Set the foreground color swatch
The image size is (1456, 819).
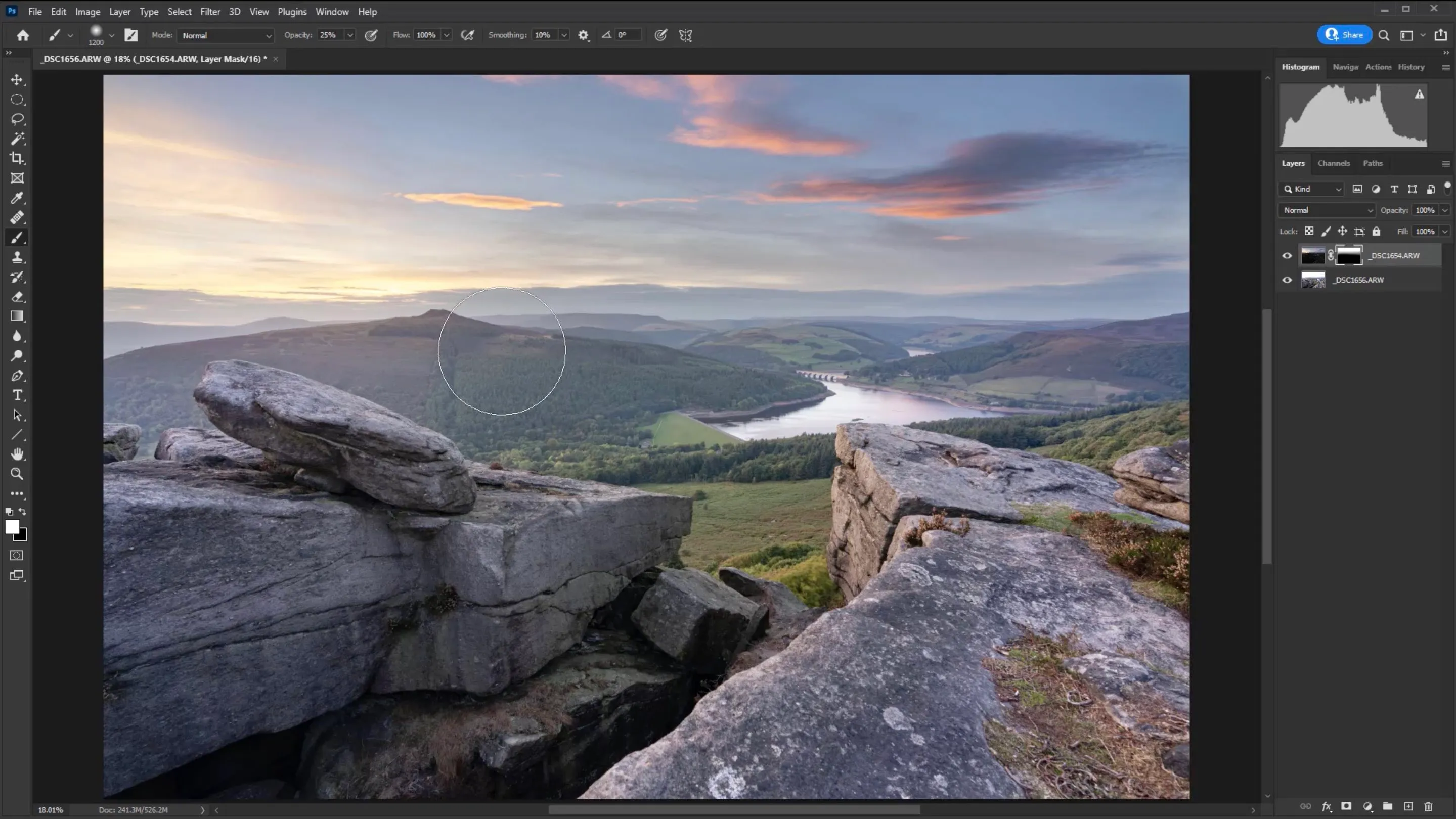[11, 526]
